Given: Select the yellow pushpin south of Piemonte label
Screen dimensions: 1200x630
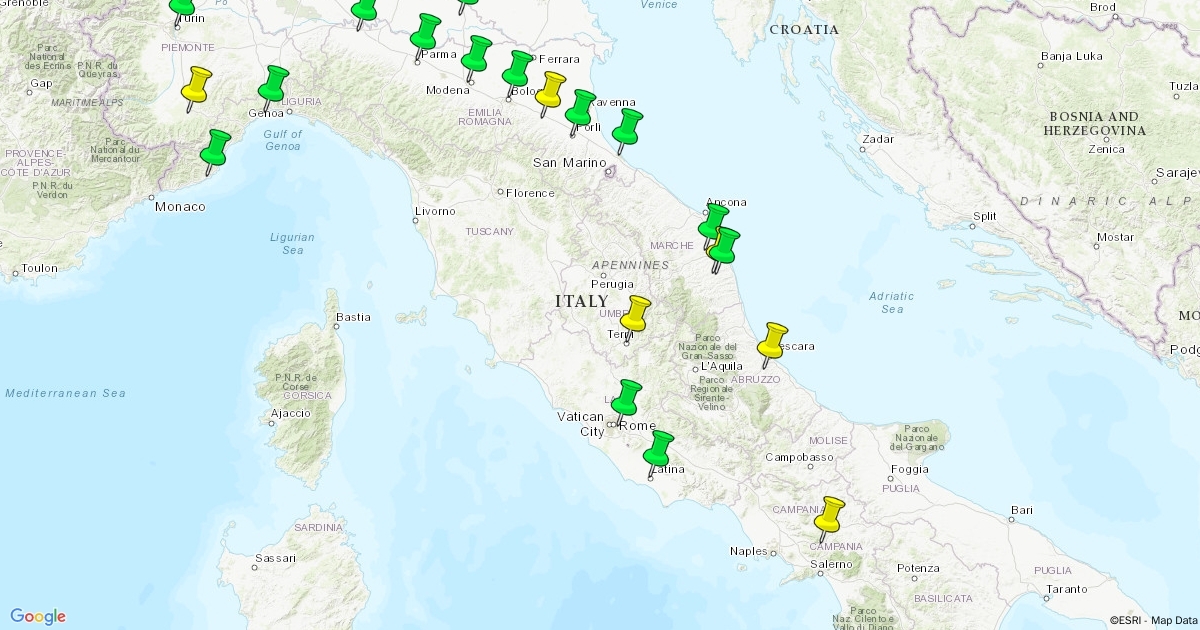Looking at the screenshot, I should [197, 85].
